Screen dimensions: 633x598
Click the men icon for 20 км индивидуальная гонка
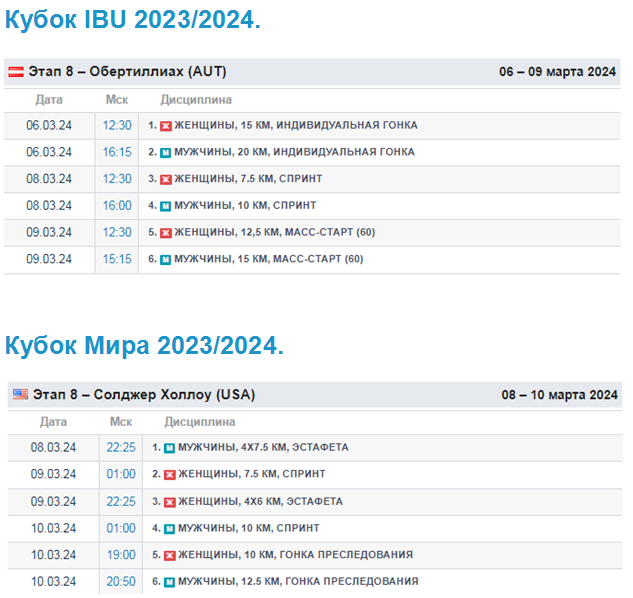click(166, 153)
